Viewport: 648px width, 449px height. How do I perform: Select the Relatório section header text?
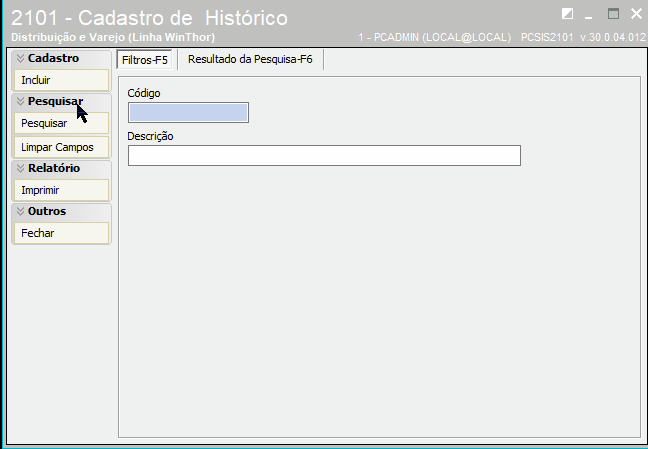54,168
